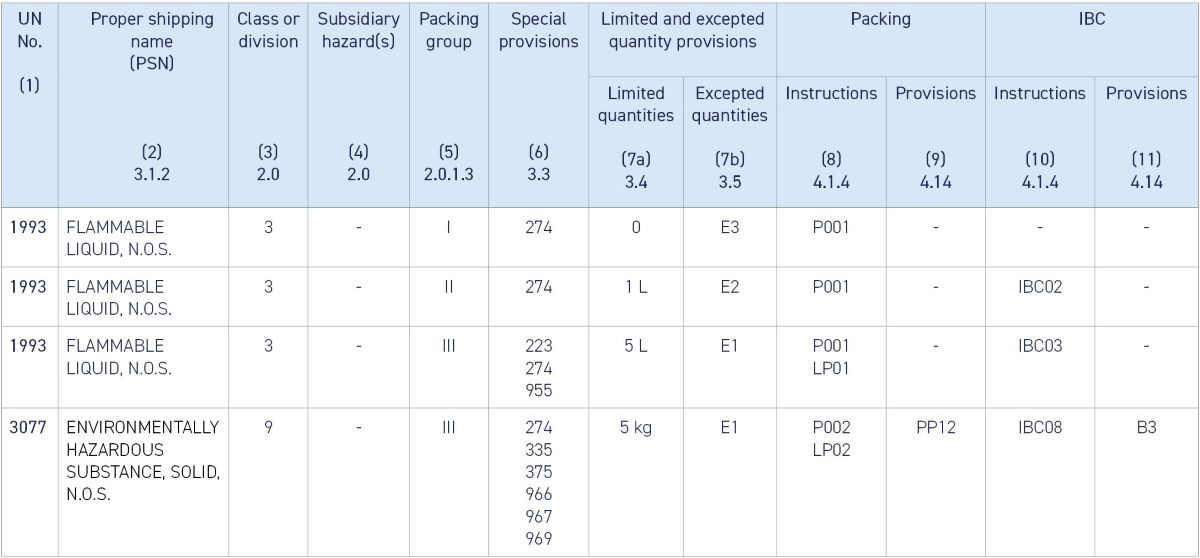1200x558 pixels.
Task: Click the E3 excepted quantity cell
Action: coord(730,227)
